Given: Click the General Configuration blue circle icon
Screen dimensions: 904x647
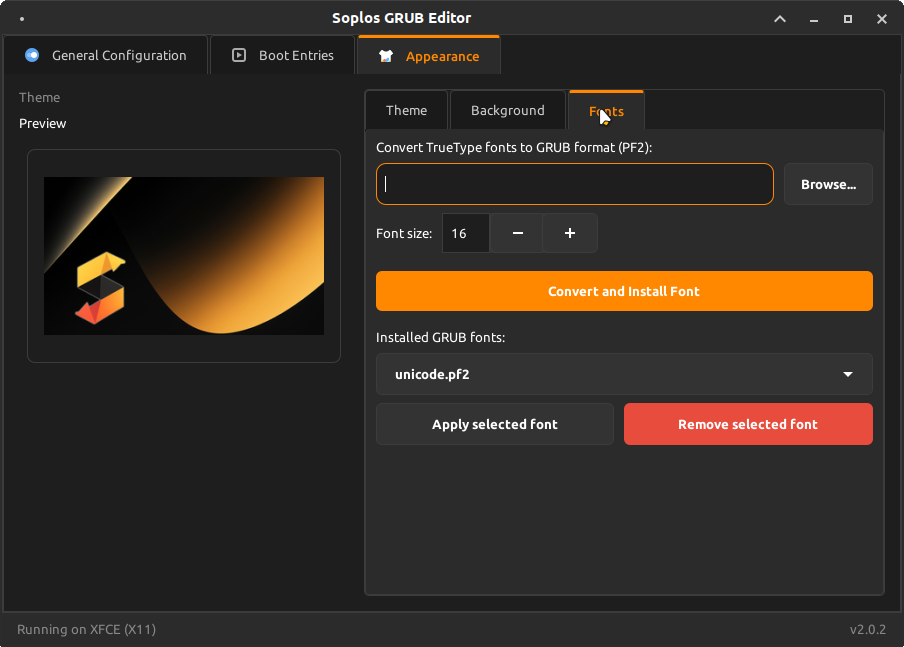Looking at the screenshot, I should [x=32, y=55].
